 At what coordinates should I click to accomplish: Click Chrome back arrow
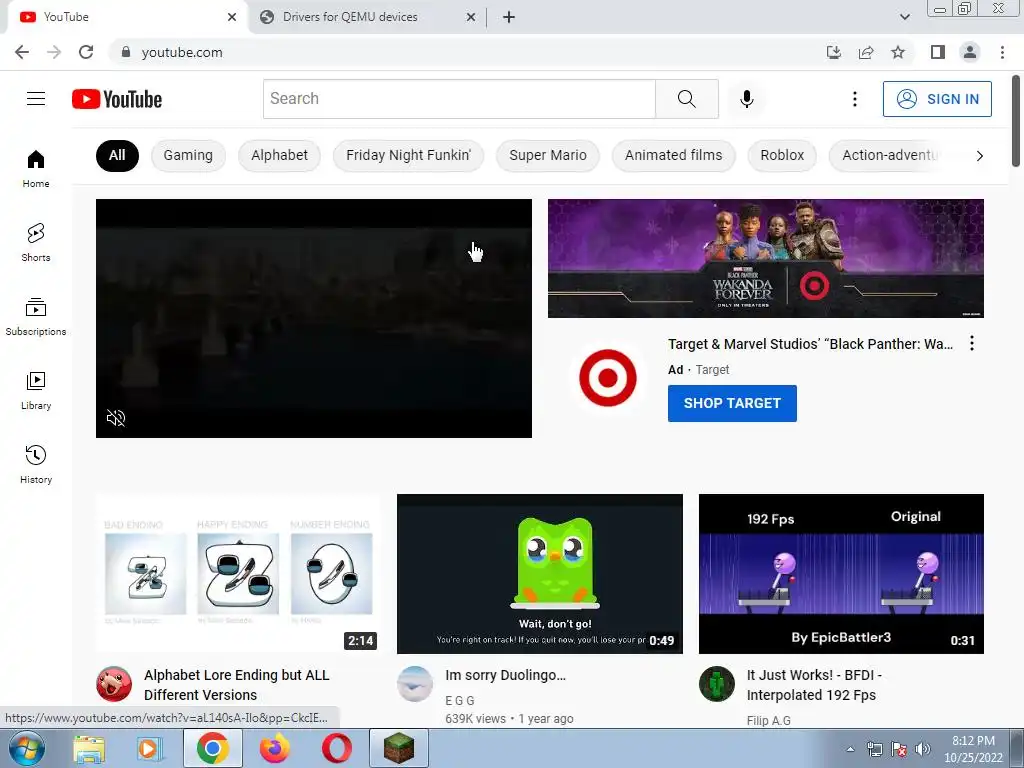[22, 52]
